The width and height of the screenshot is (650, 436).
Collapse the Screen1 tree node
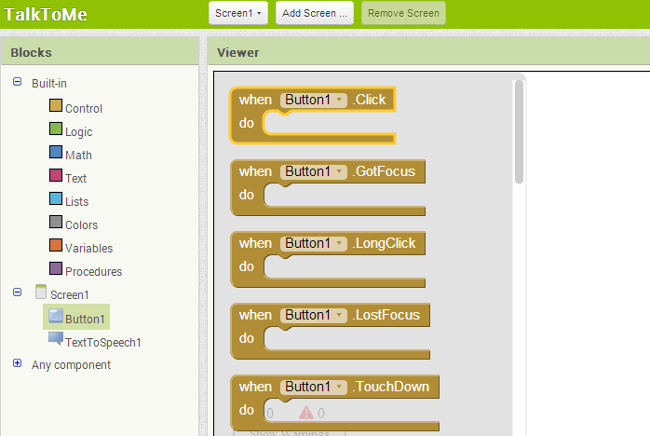[17, 293]
